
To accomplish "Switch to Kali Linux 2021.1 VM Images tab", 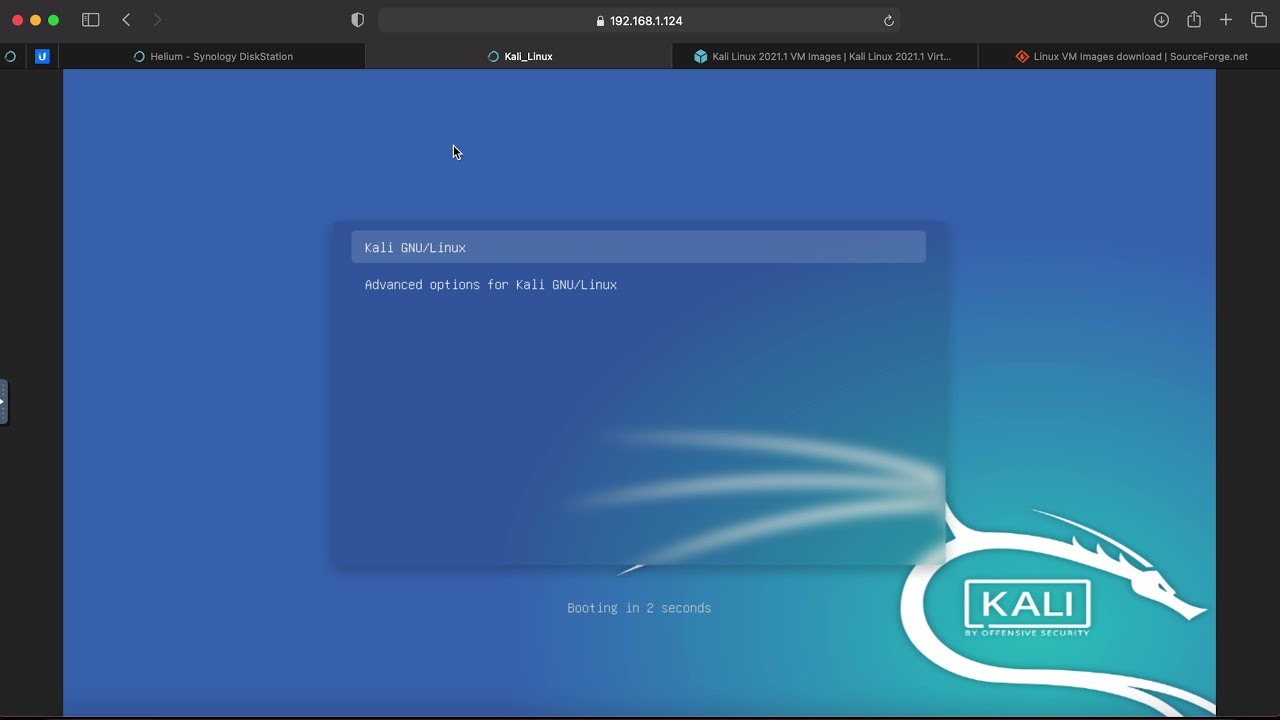I will tap(825, 57).
